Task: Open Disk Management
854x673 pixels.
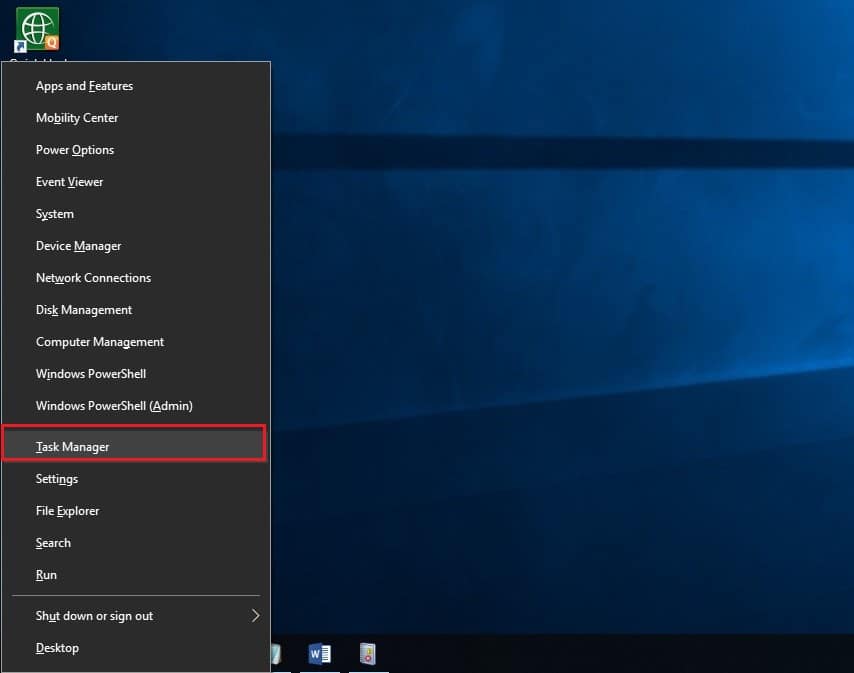Action: click(x=136, y=310)
